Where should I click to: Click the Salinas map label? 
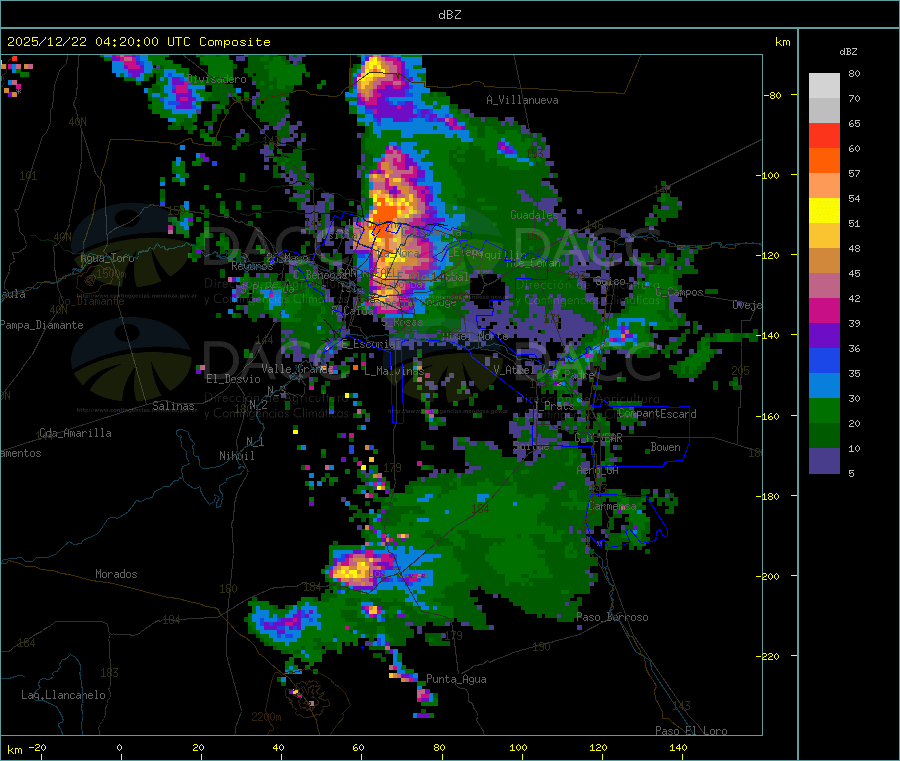click(173, 406)
